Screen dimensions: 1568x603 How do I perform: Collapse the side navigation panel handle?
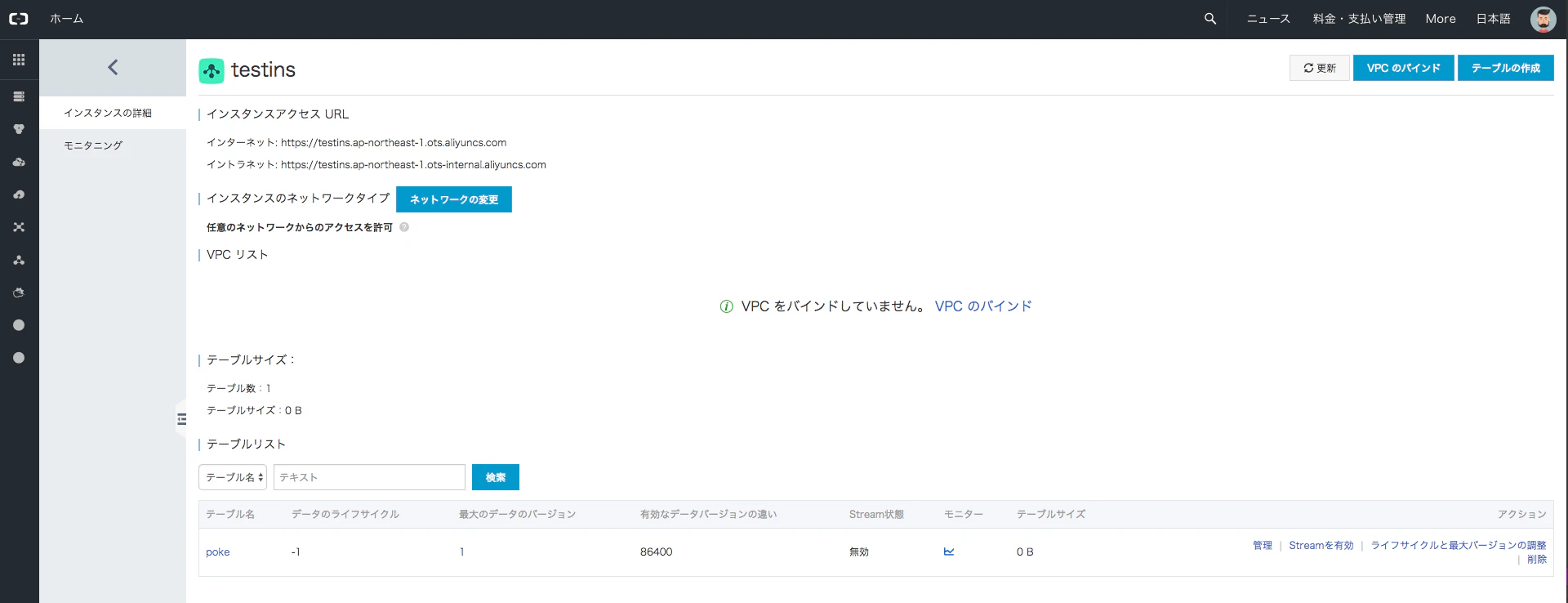click(x=181, y=419)
